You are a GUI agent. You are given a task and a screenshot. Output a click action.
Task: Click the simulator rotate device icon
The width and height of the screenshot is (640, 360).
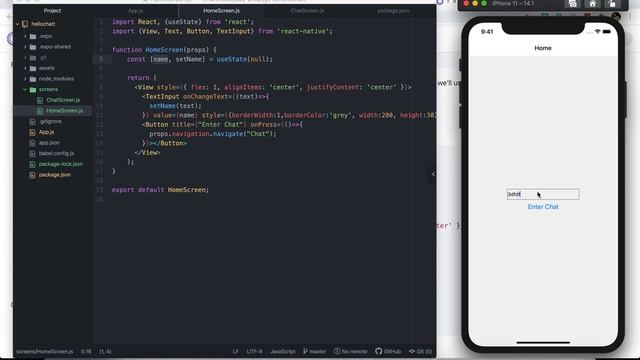click(612, 4)
